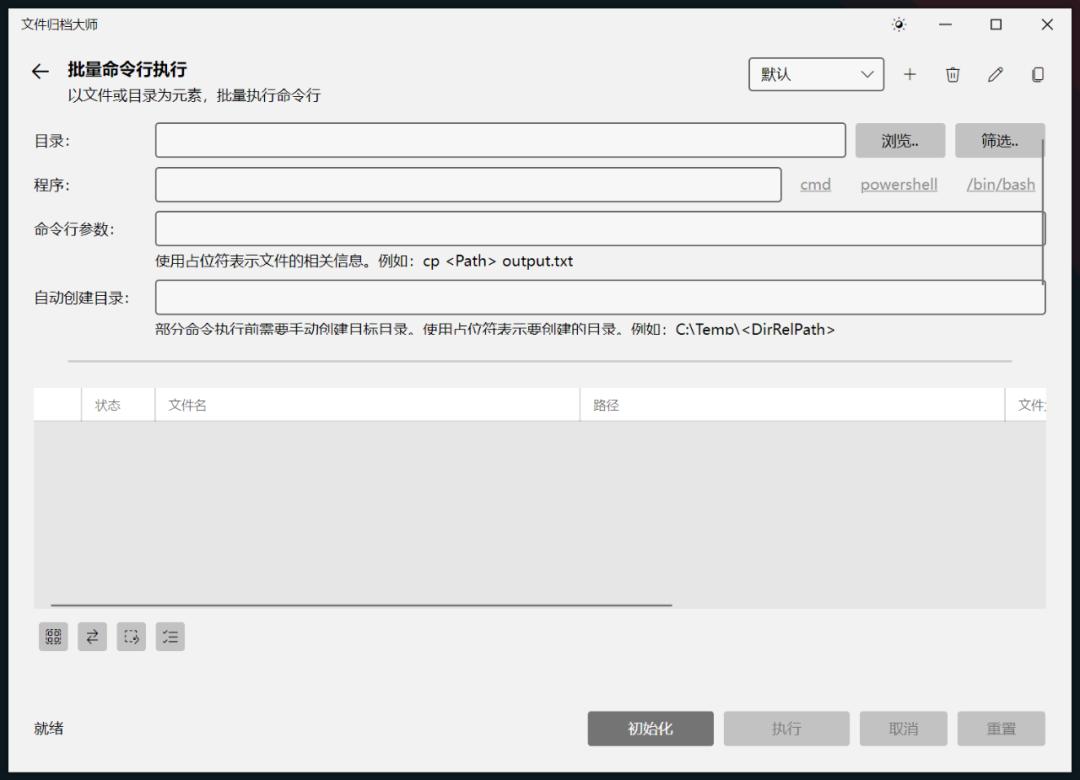Edit the profile name with pencil icon
Image resolution: width=1080 pixels, height=780 pixels.
point(995,74)
